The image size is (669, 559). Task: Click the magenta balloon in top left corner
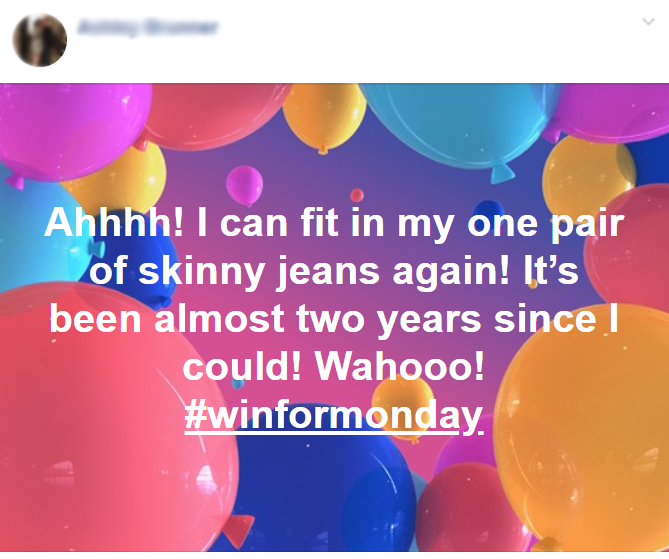(68, 128)
